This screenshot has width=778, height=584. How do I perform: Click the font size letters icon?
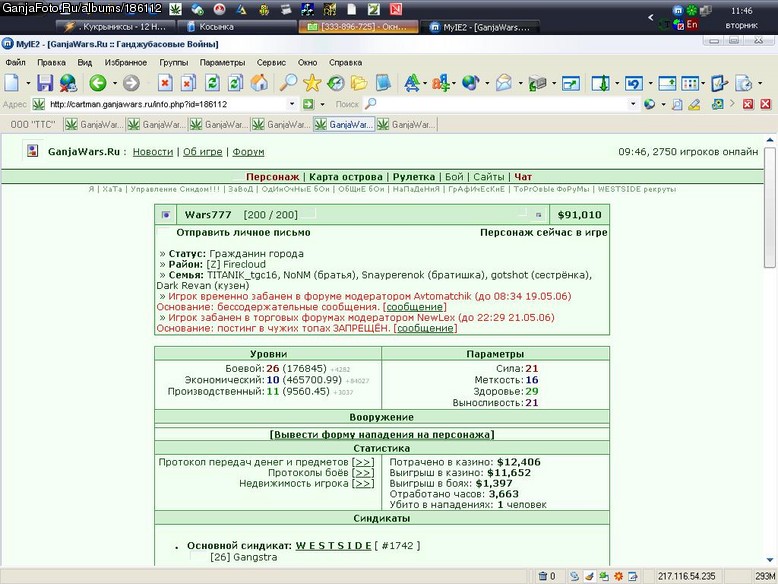tap(411, 83)
